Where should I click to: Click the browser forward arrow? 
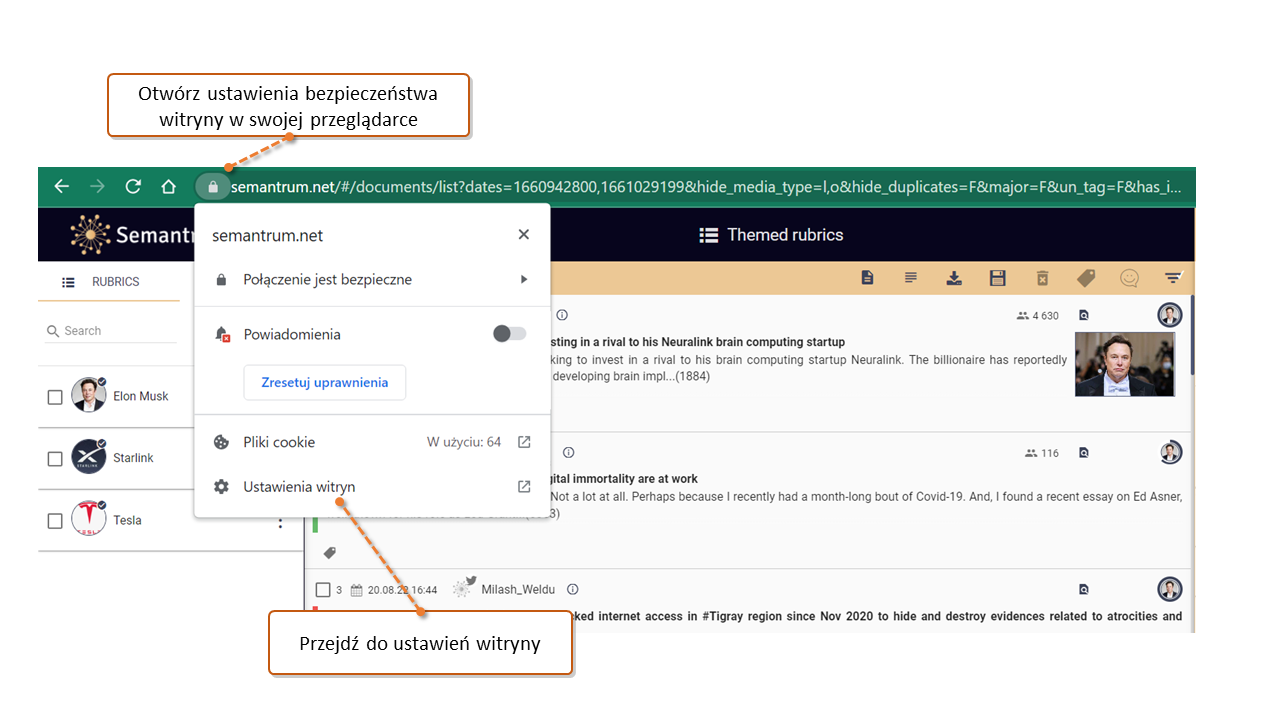[97, 187]
